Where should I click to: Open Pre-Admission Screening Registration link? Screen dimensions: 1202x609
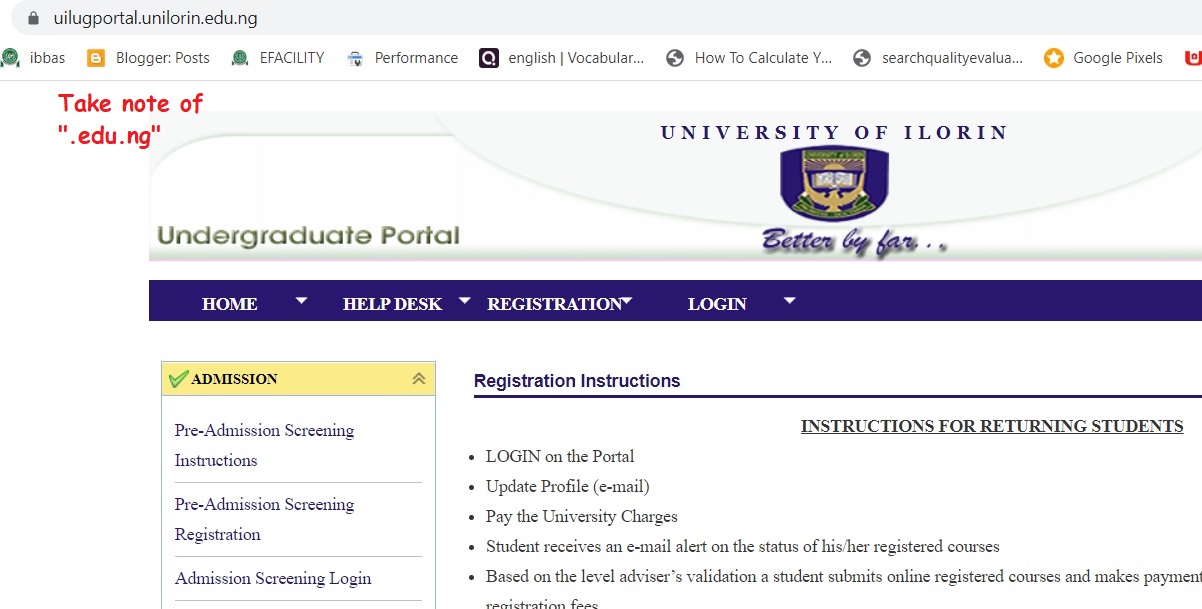(264, 519)
